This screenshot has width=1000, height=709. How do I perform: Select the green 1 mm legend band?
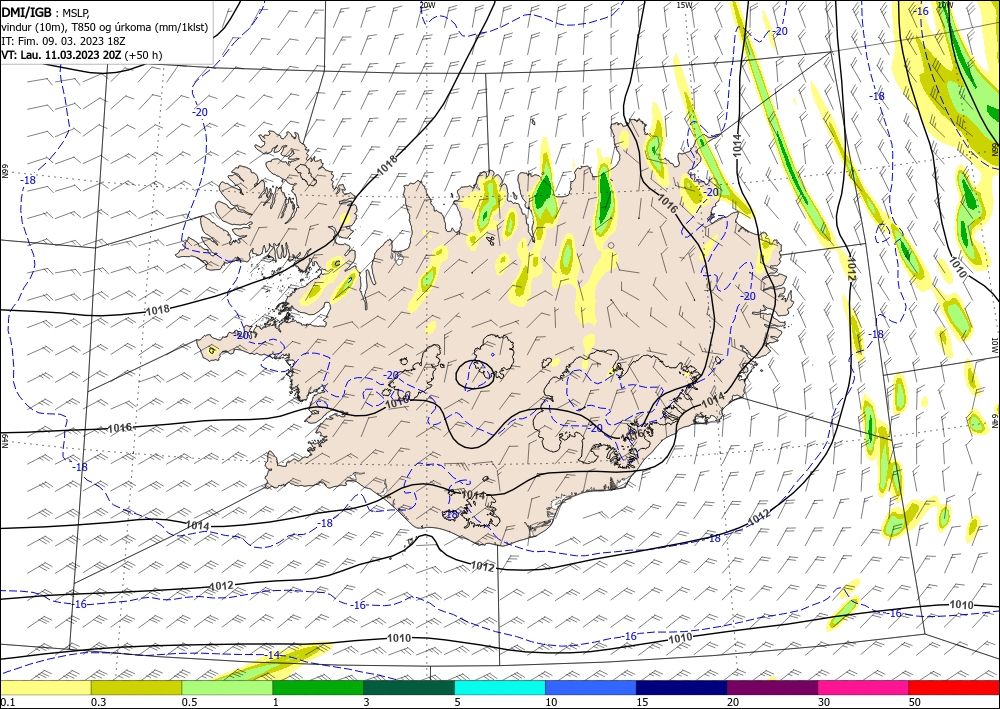point(318,687)
